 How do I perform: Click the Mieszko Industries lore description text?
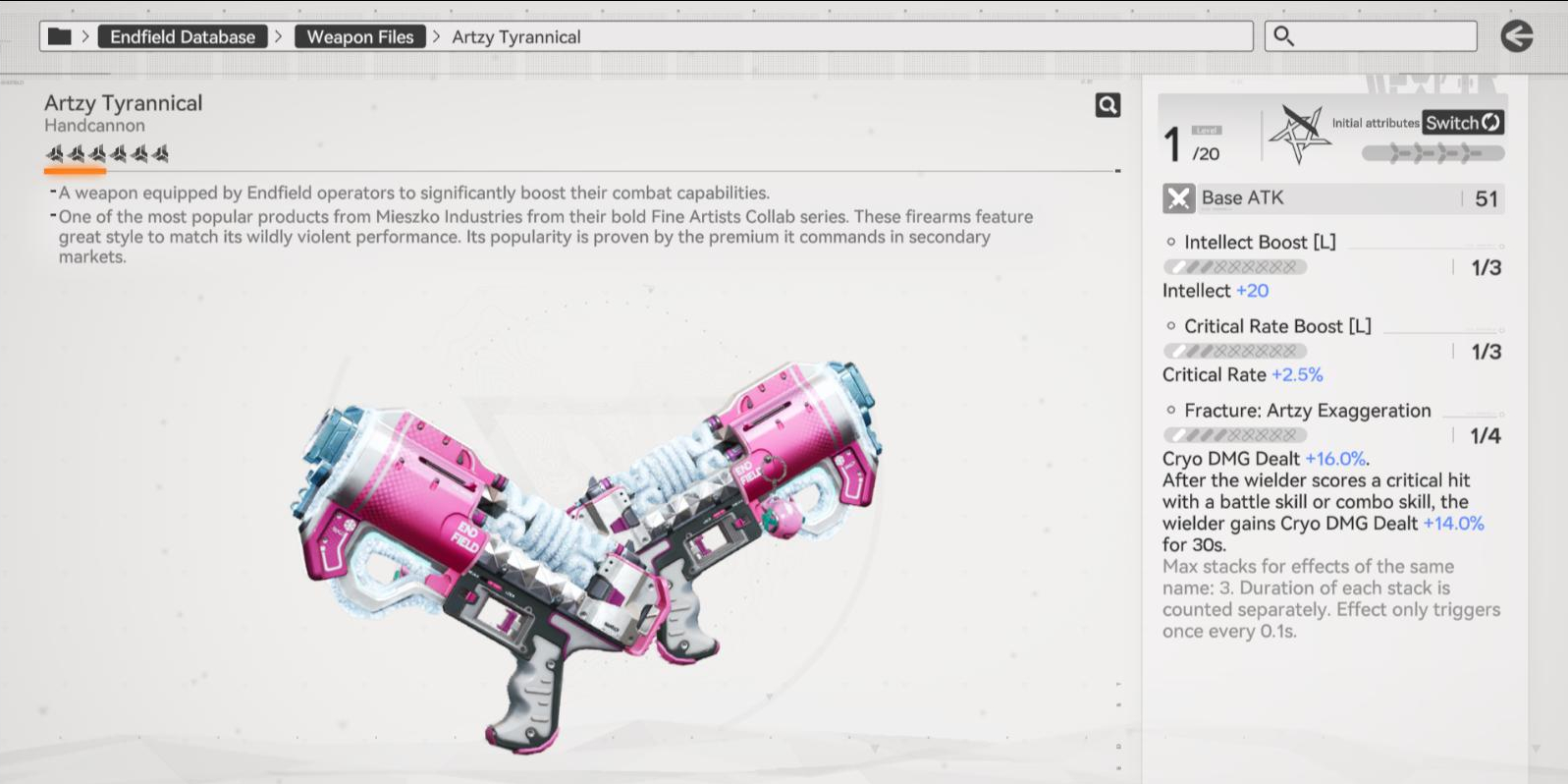[545, 237]
